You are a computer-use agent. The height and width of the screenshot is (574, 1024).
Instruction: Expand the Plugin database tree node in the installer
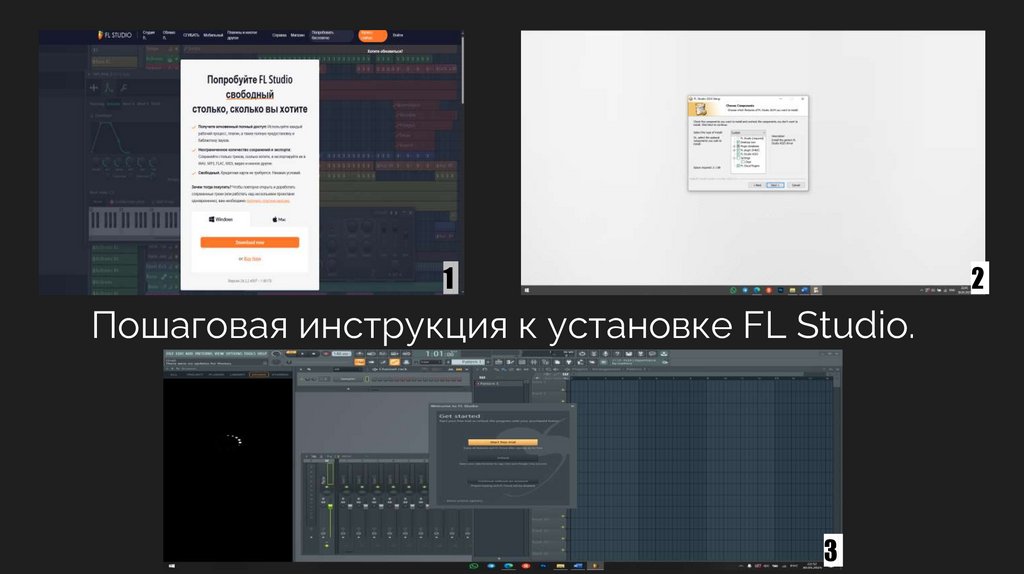[734, 146]
